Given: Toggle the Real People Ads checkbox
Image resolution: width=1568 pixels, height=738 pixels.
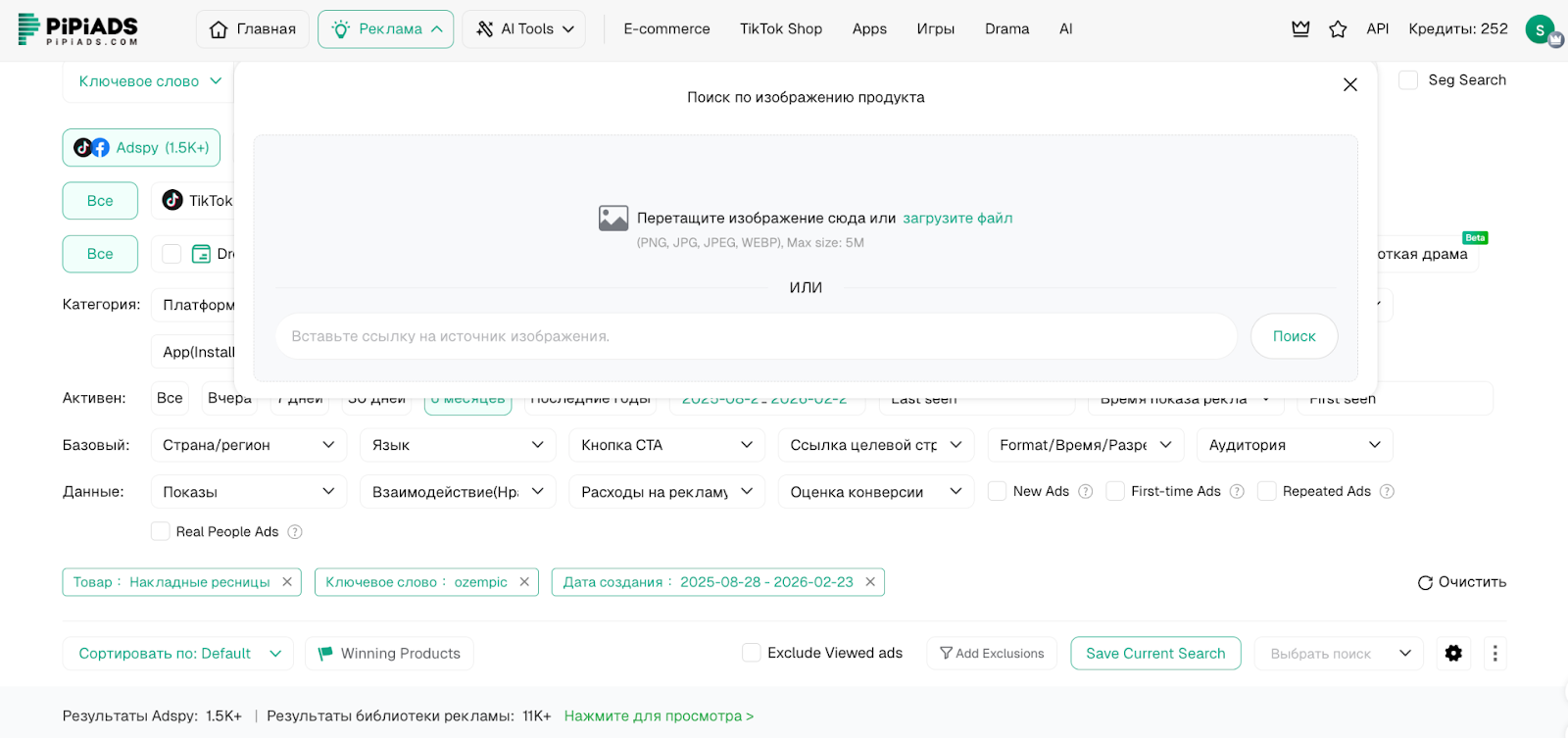Looking at the screenshot, I should click(161, 531).
